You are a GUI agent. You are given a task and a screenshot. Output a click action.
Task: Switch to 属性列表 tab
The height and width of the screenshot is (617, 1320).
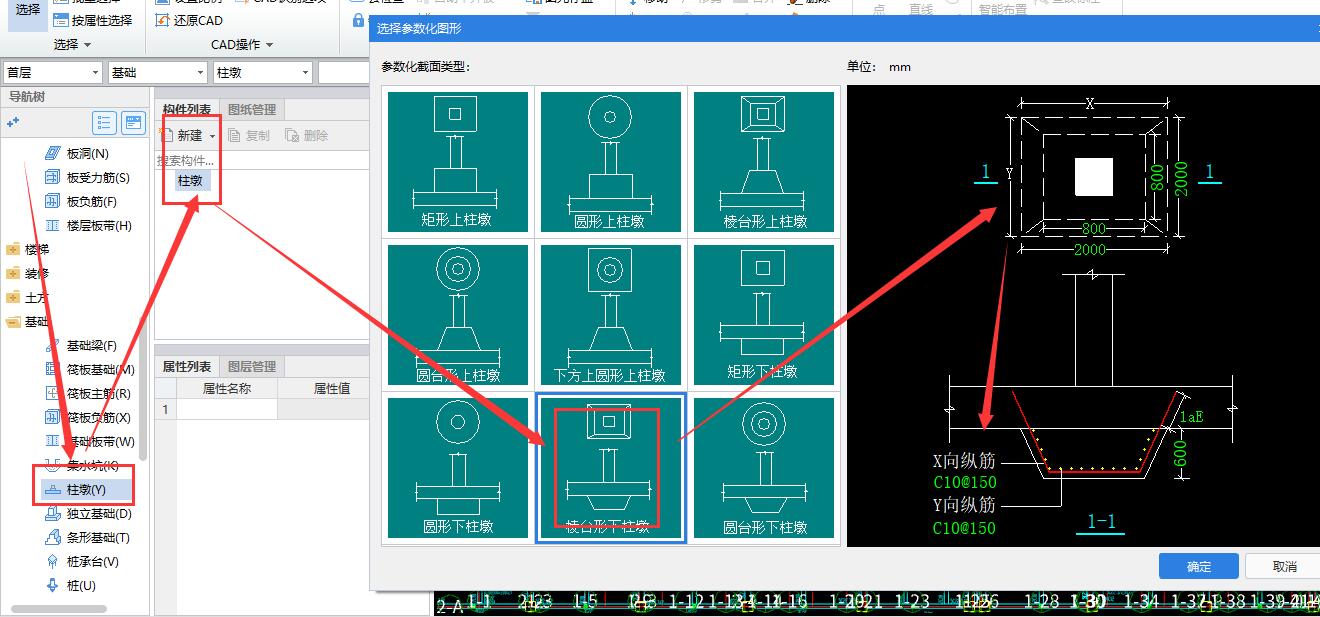coord(187,366)
